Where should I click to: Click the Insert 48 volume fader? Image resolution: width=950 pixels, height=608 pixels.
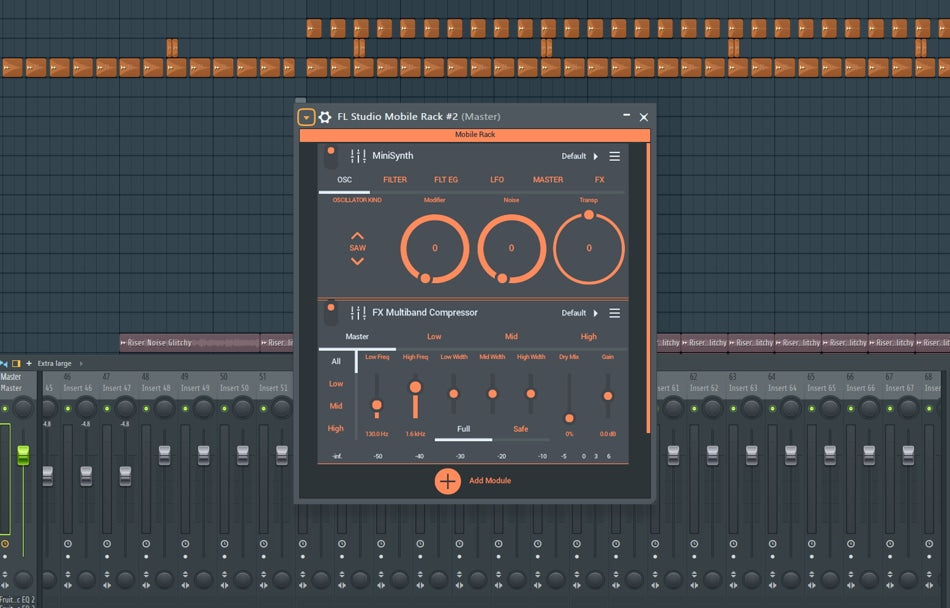pos(164,455)
